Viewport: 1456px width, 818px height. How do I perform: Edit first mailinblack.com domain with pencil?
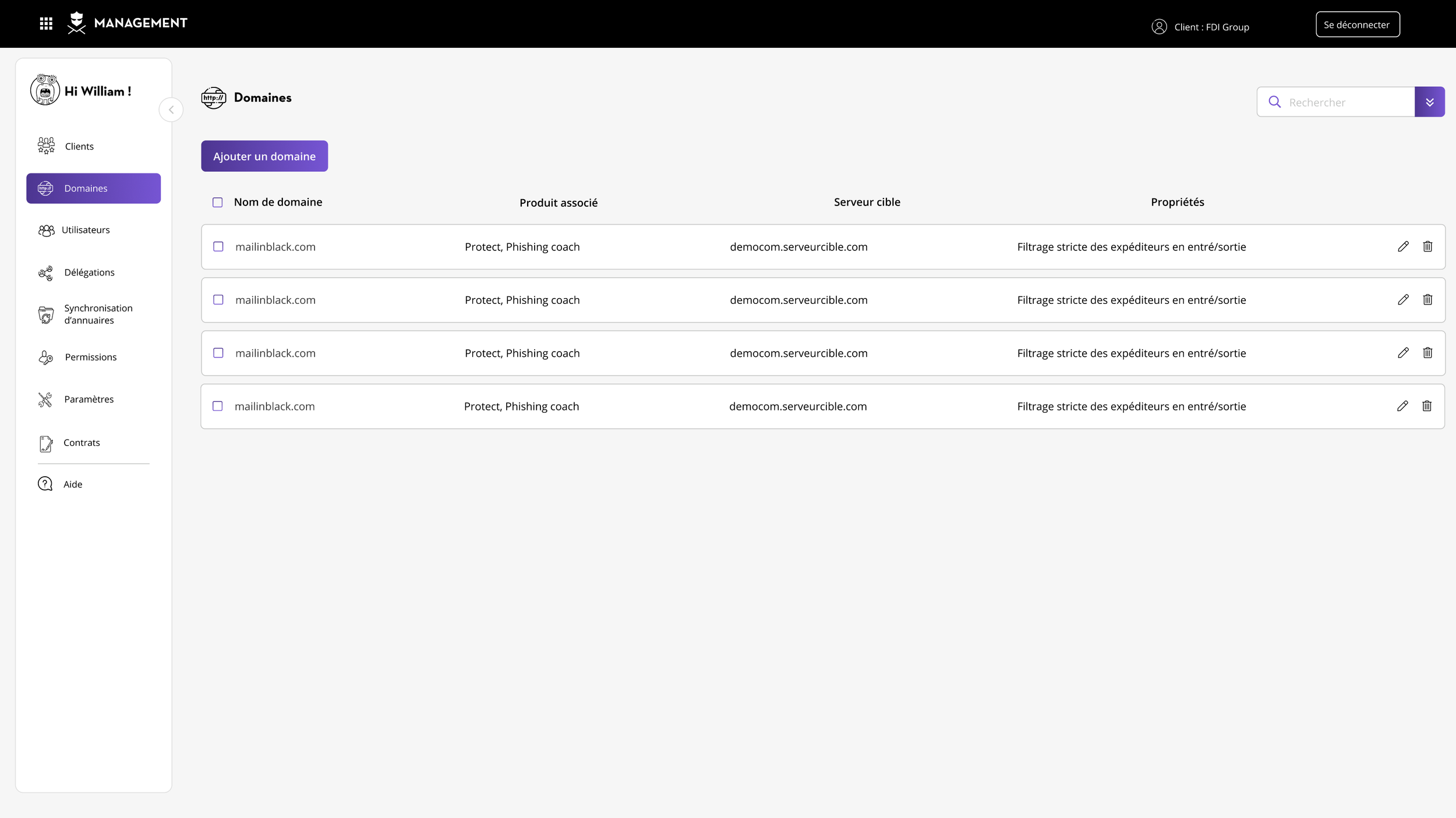1403,246
